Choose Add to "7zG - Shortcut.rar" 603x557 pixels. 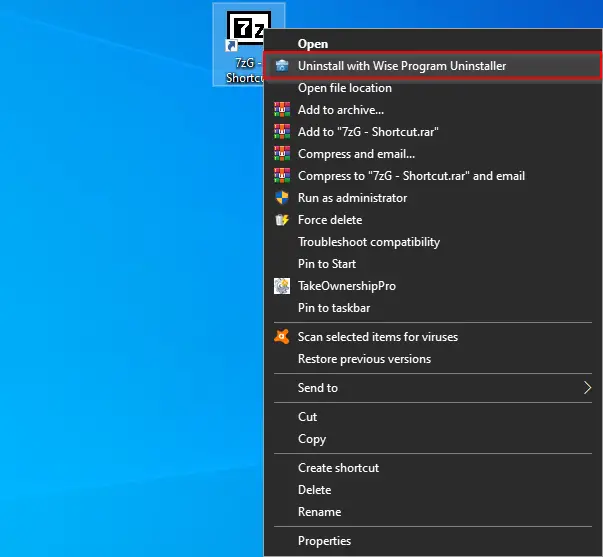coord(433,132)
